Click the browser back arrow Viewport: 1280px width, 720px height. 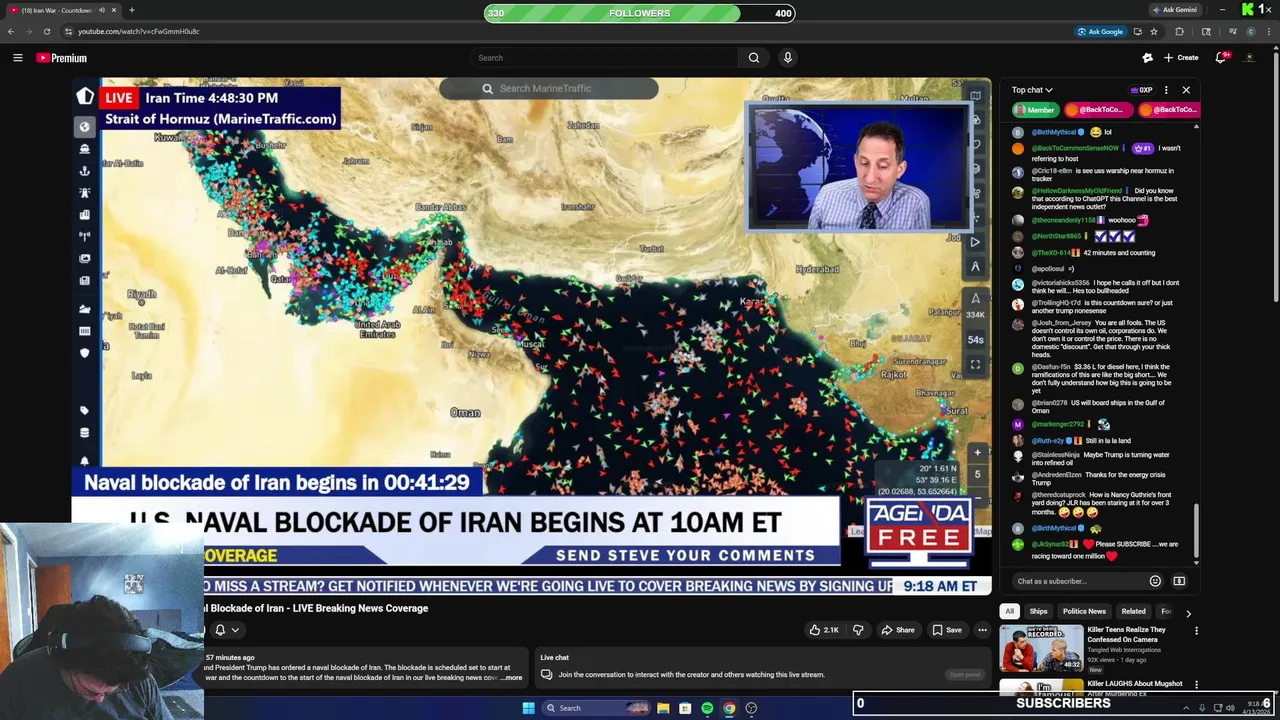coord(11,31)
